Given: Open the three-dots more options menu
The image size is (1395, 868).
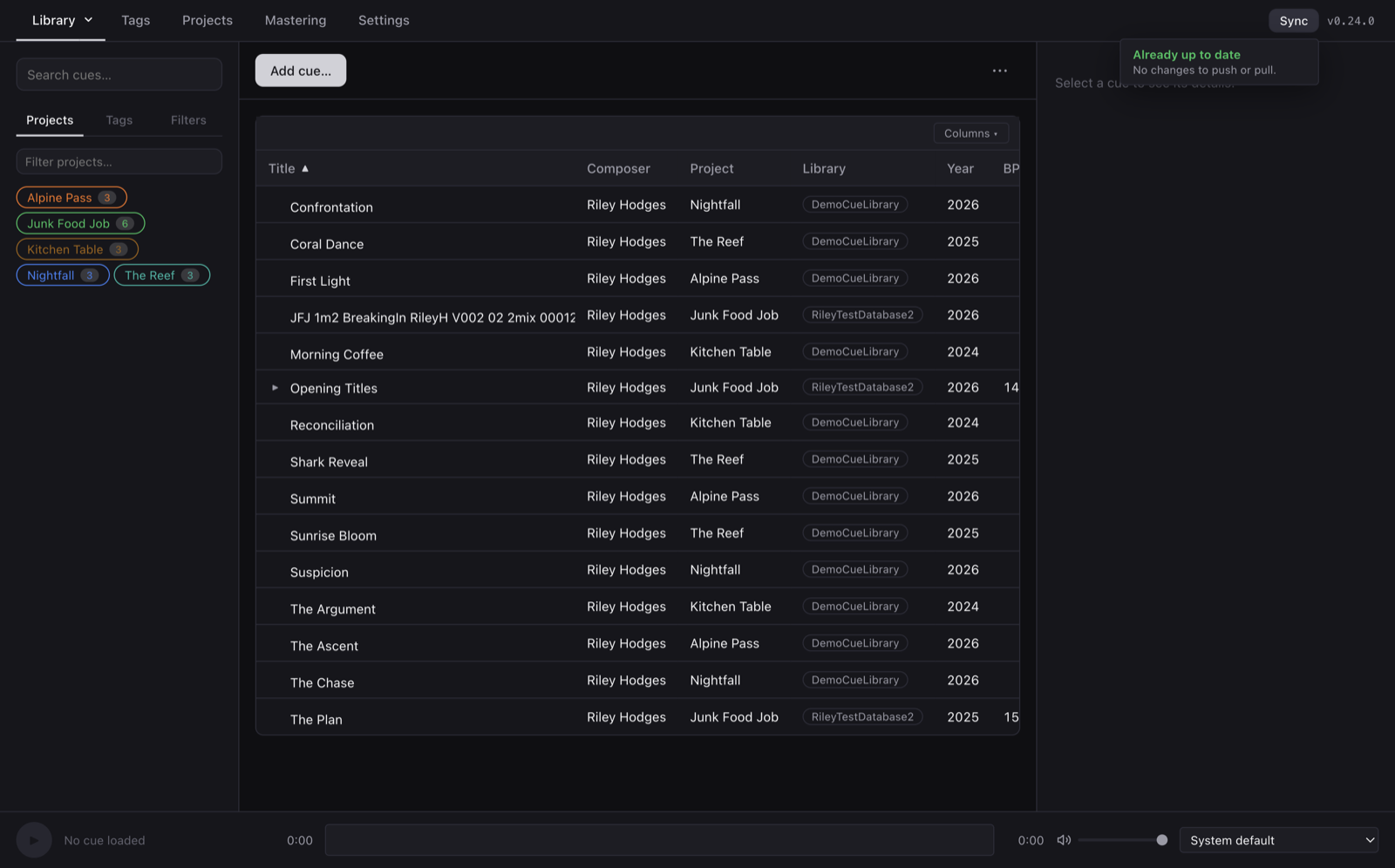Looking at the screenshot, I should 1000,71.
